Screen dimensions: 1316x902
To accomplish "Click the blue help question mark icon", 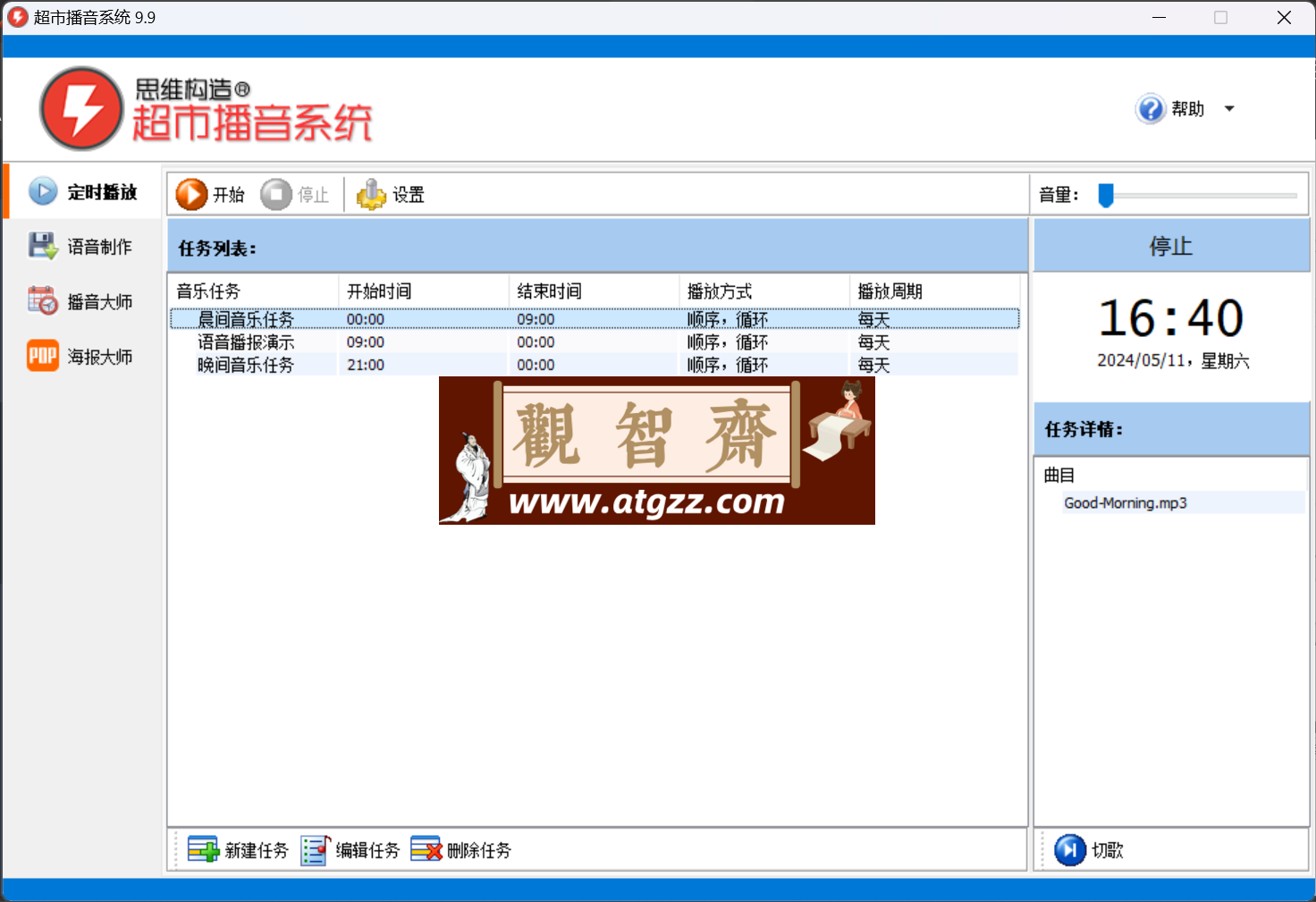I will 1151,109.
